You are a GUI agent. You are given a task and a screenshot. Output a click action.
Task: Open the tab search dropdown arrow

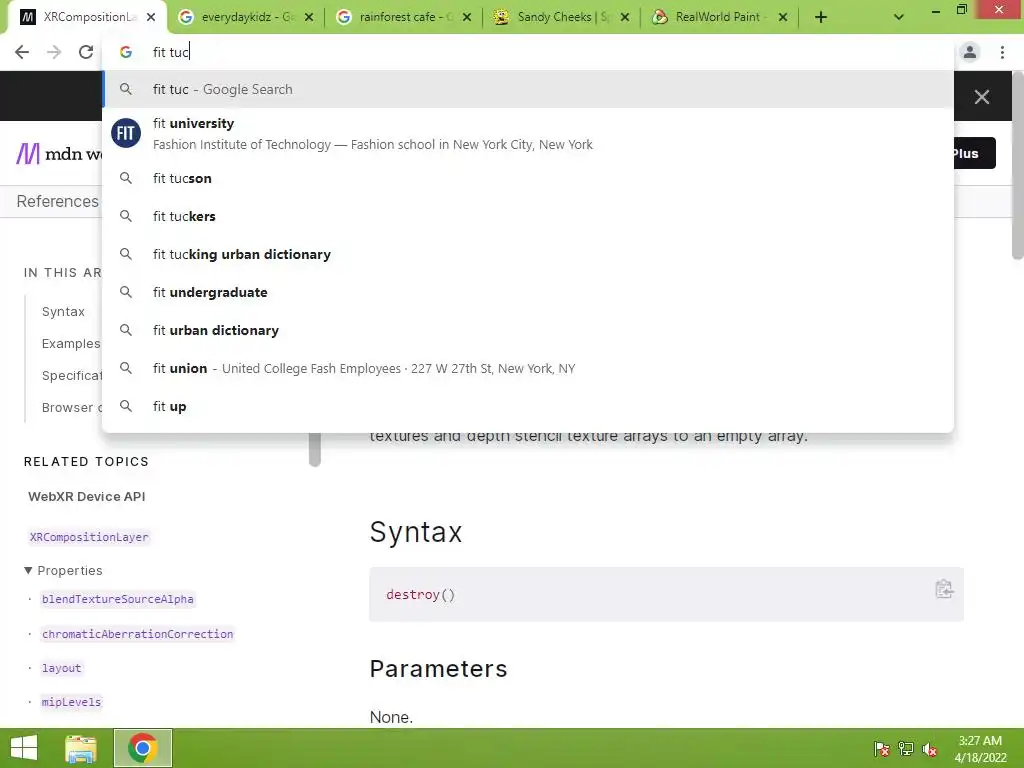click(x=899, y=17)
